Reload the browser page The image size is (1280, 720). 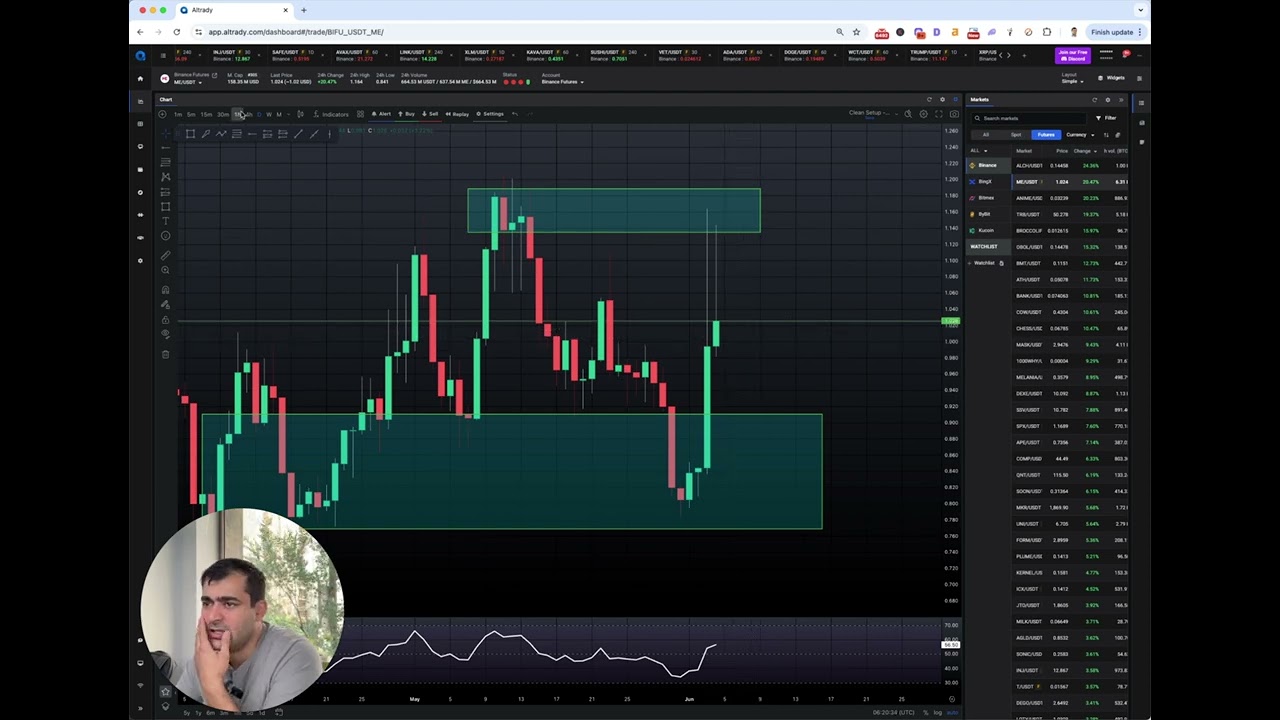pyautogui.click(x=176, y=32)
